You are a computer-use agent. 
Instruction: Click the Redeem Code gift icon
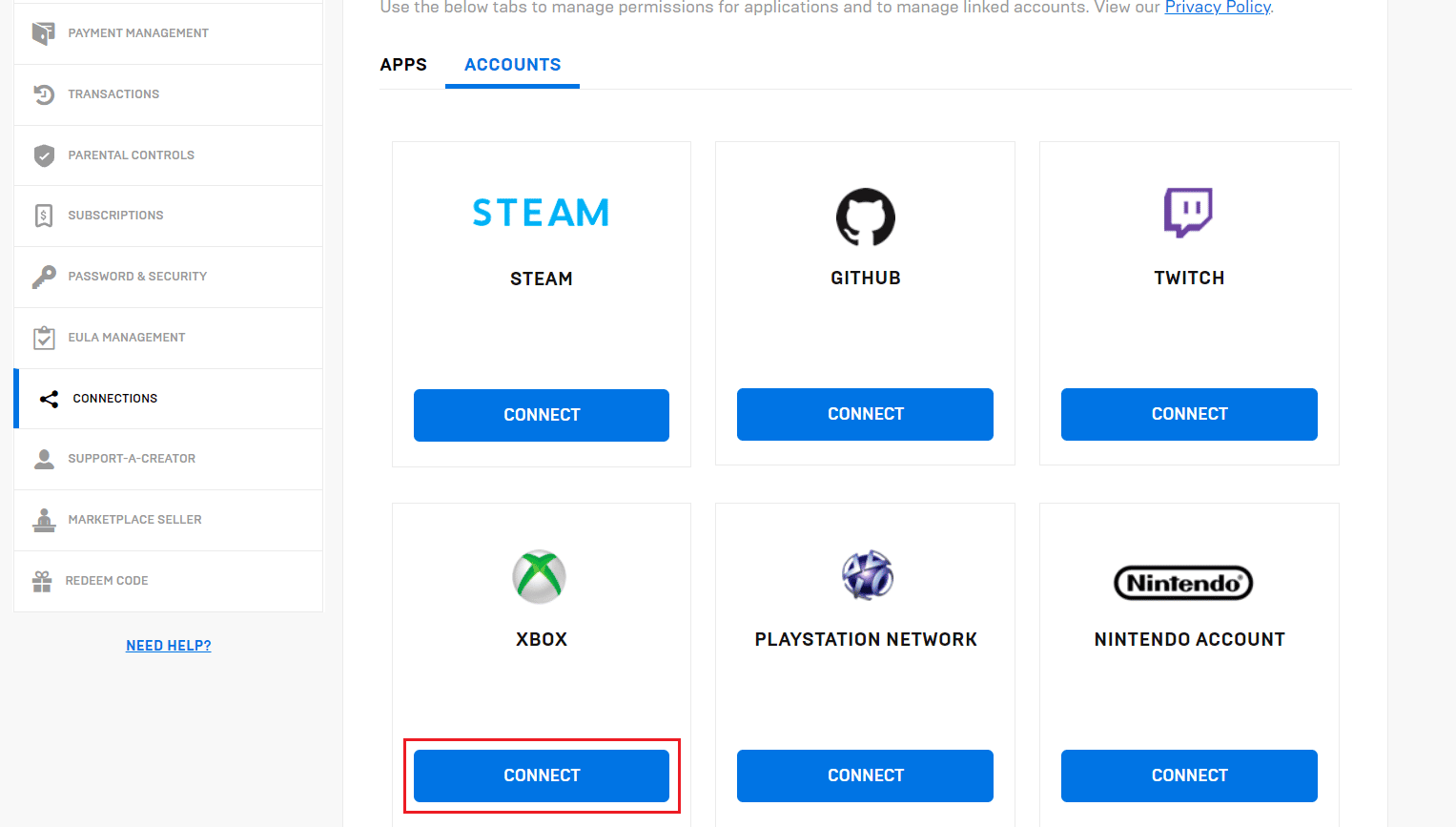pos(42,581)
